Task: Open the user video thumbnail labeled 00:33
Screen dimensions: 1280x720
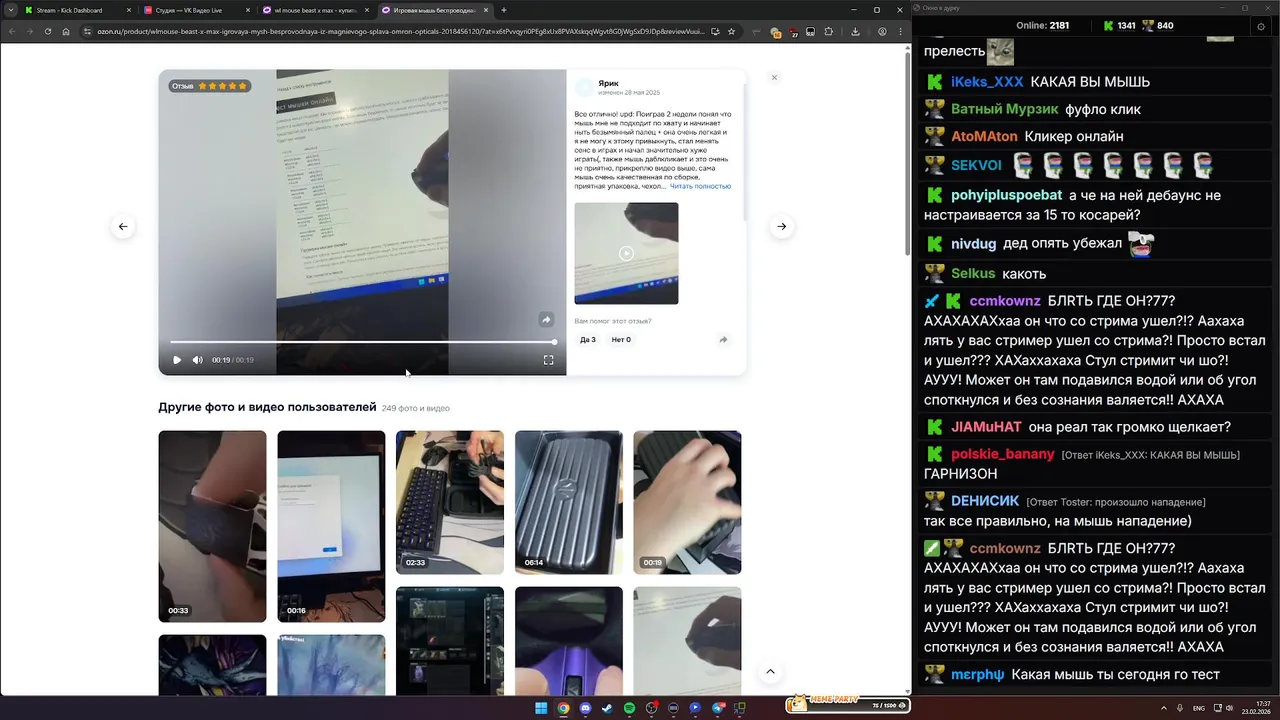Action: pos(212,526)
